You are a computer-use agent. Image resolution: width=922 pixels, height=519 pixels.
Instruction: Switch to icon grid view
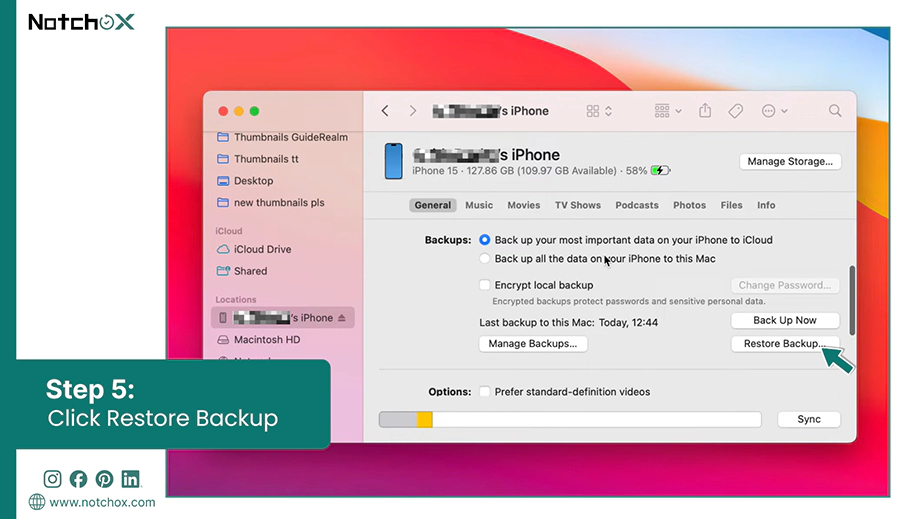593,111
